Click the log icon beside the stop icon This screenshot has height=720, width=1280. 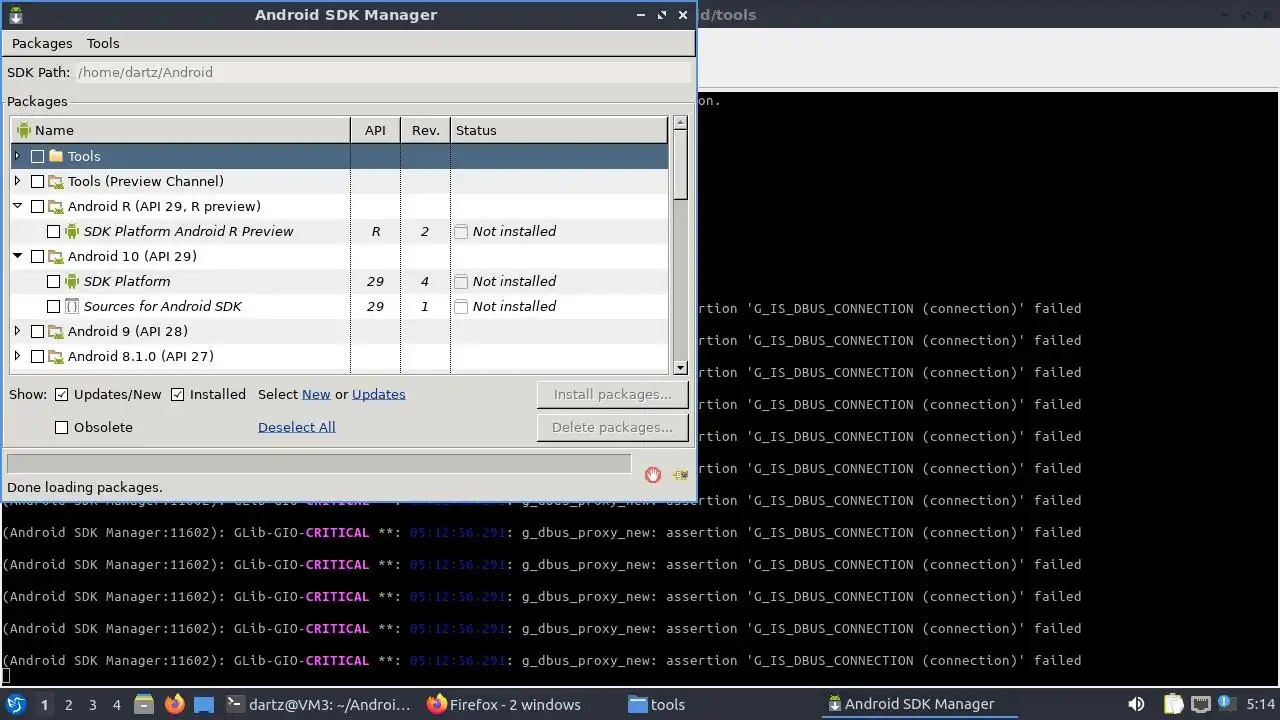pos(681,475)
